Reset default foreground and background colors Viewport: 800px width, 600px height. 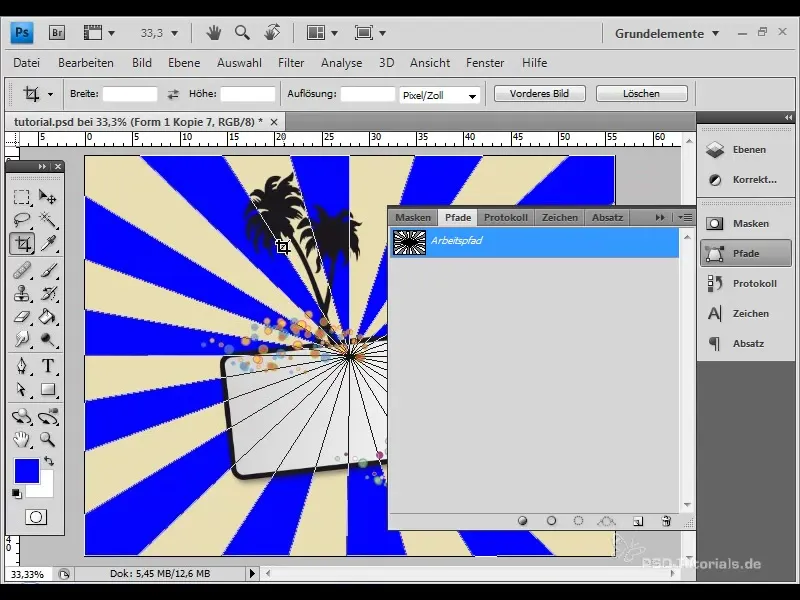(x=16, y=493)
